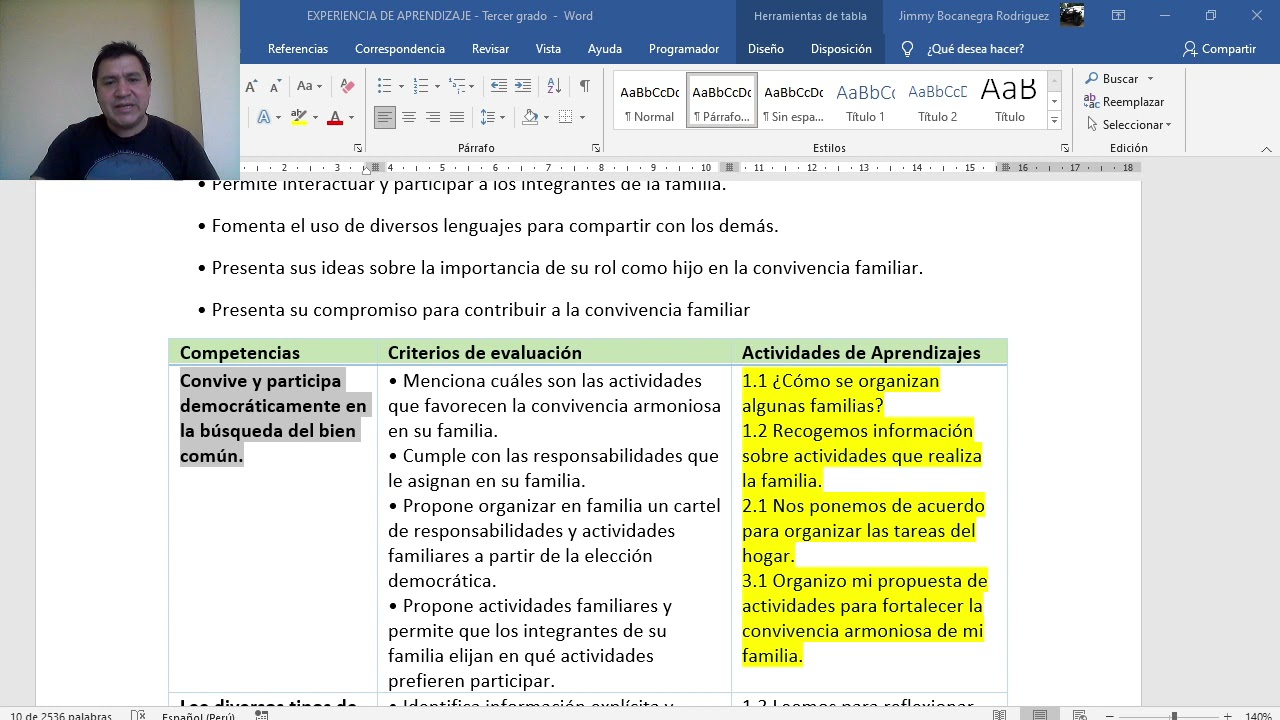1280x720 pixels.
Task: Open the Programador tab
Action: pyautogui.click(x=684, y=48)
